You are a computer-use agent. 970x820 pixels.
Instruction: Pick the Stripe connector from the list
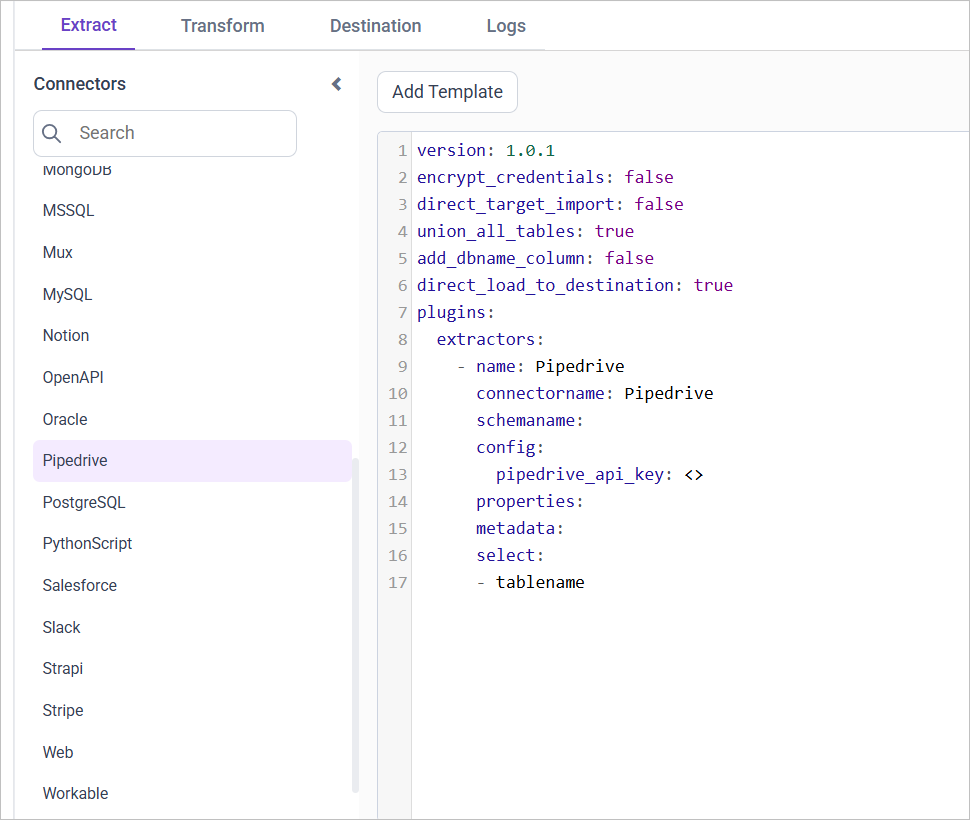[x=63, y=710]
